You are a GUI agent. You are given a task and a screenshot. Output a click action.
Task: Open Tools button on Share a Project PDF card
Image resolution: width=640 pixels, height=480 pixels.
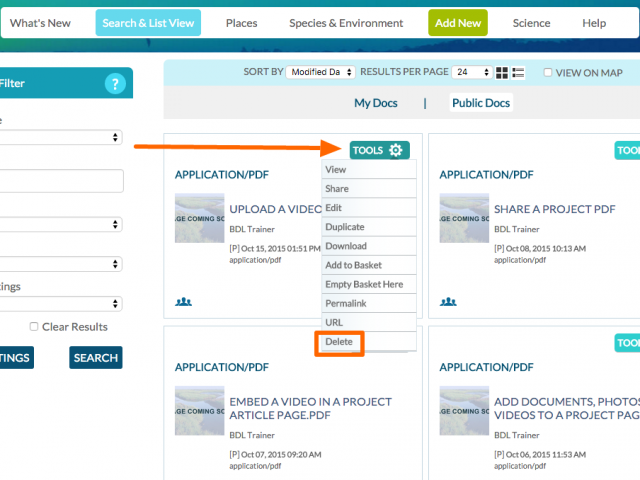pyautogui.click(x=627, y=150)
